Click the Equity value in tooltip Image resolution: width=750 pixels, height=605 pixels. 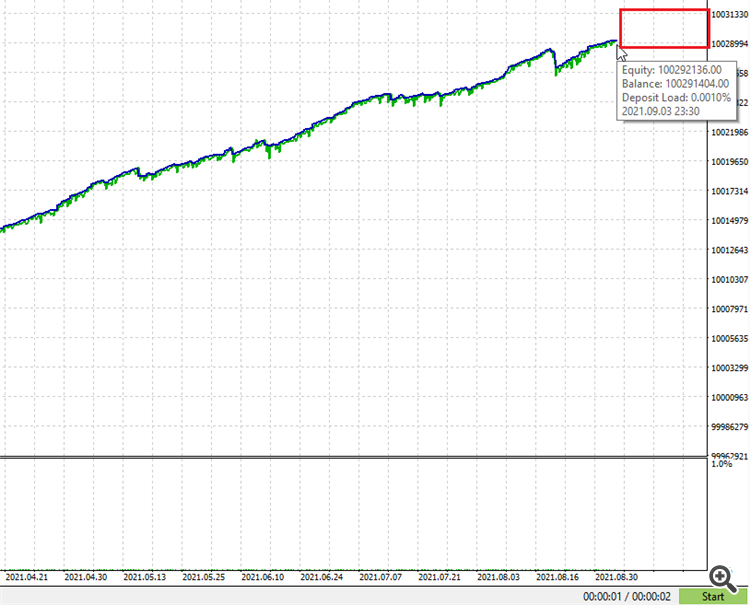pyautogui.click(x=690, y=70)
